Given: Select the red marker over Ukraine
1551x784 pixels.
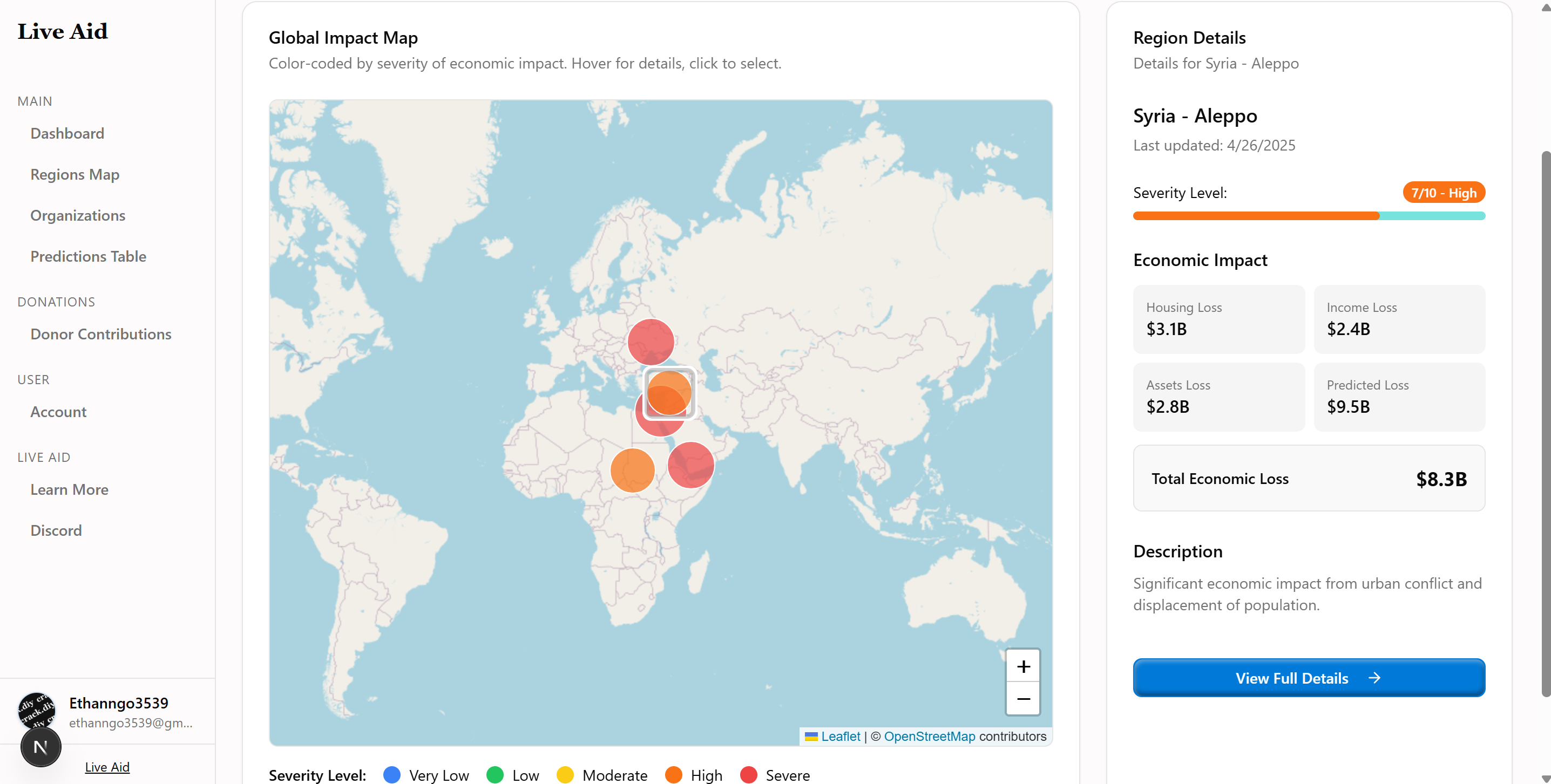Looking at the screenshot, I should 651,341.
